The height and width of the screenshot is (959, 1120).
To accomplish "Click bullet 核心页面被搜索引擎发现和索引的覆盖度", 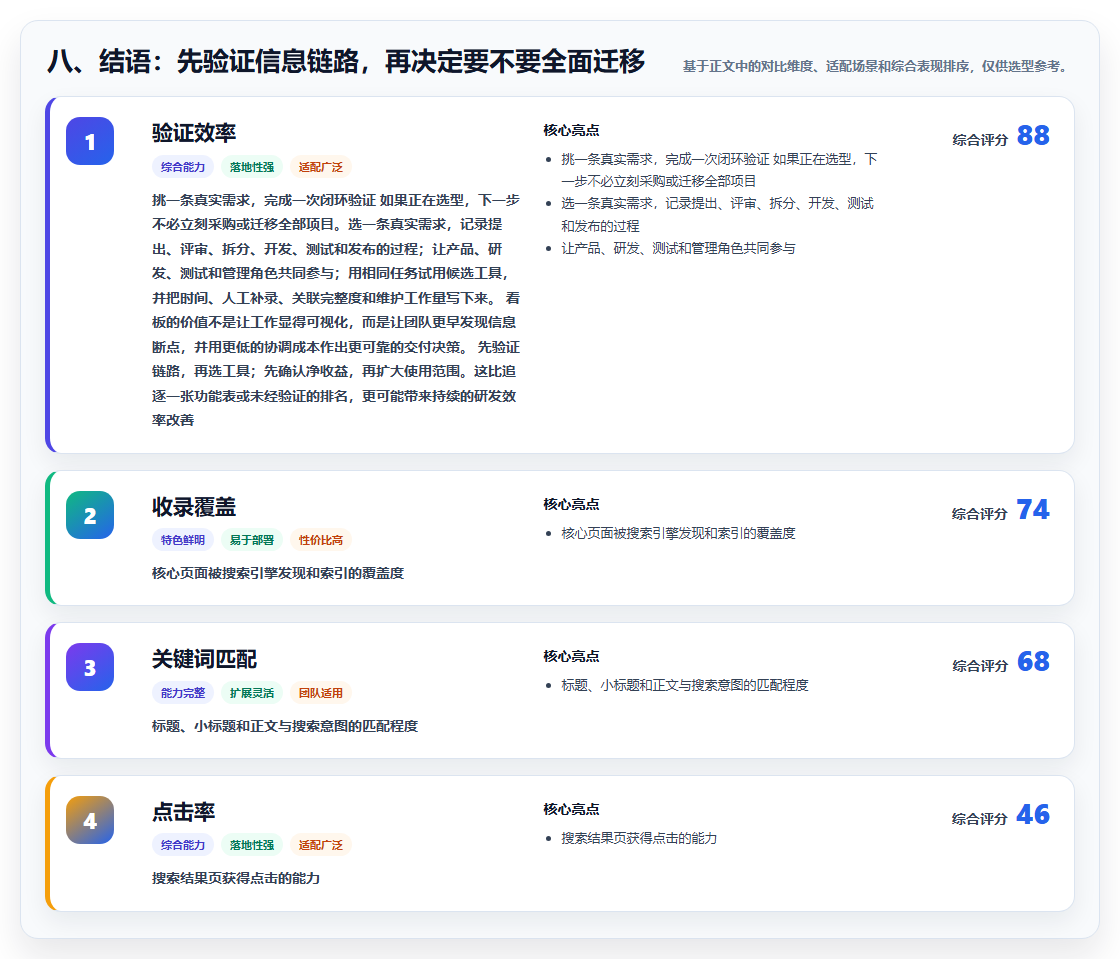I will [x=678, y=533].
